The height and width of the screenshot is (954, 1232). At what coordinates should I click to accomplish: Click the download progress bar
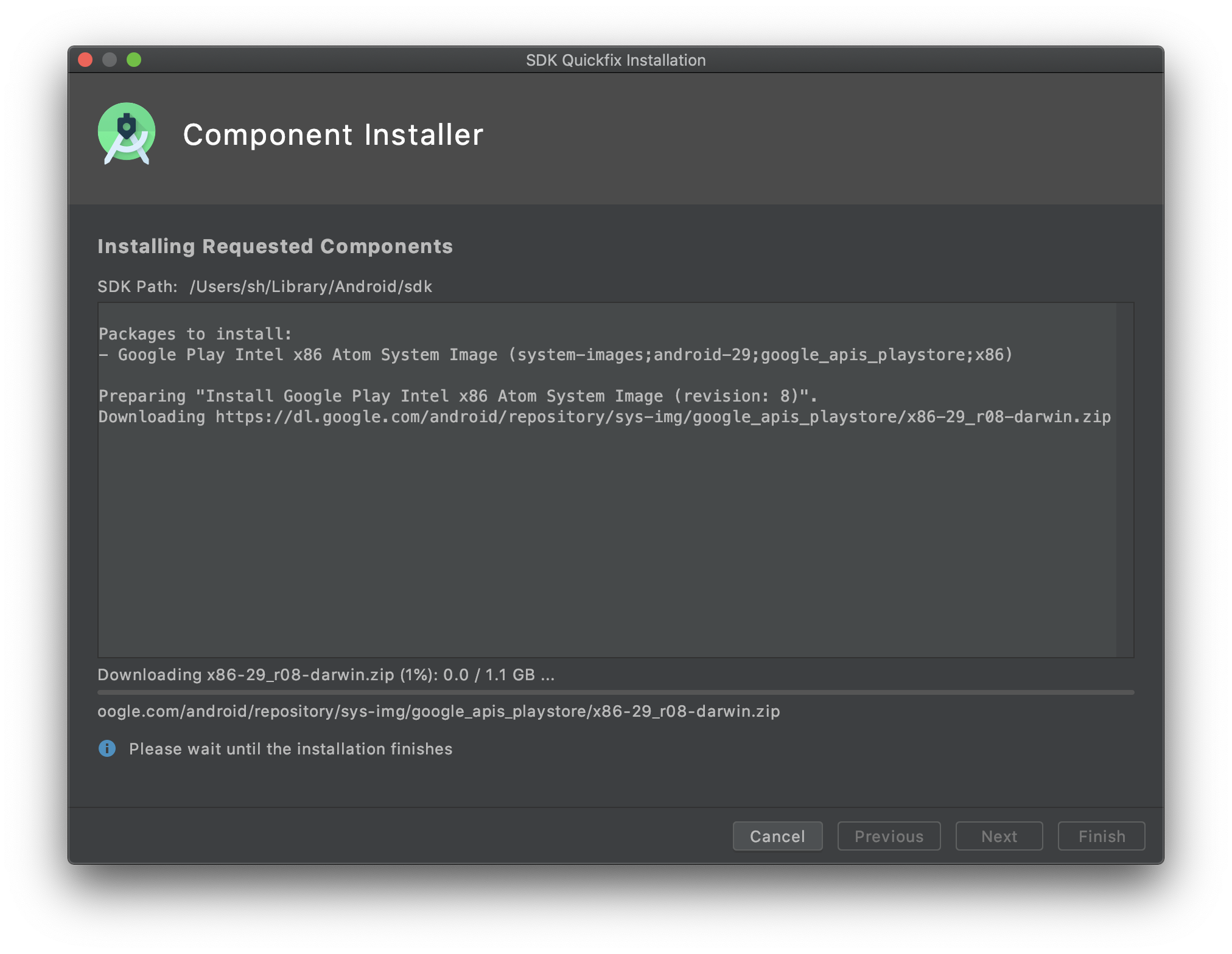(615, 692)
